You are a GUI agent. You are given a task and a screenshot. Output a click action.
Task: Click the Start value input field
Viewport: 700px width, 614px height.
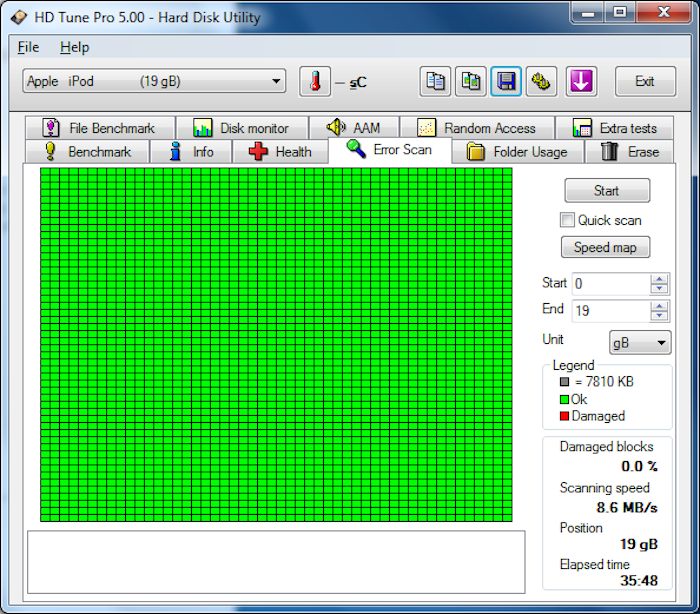coord(611,284)
